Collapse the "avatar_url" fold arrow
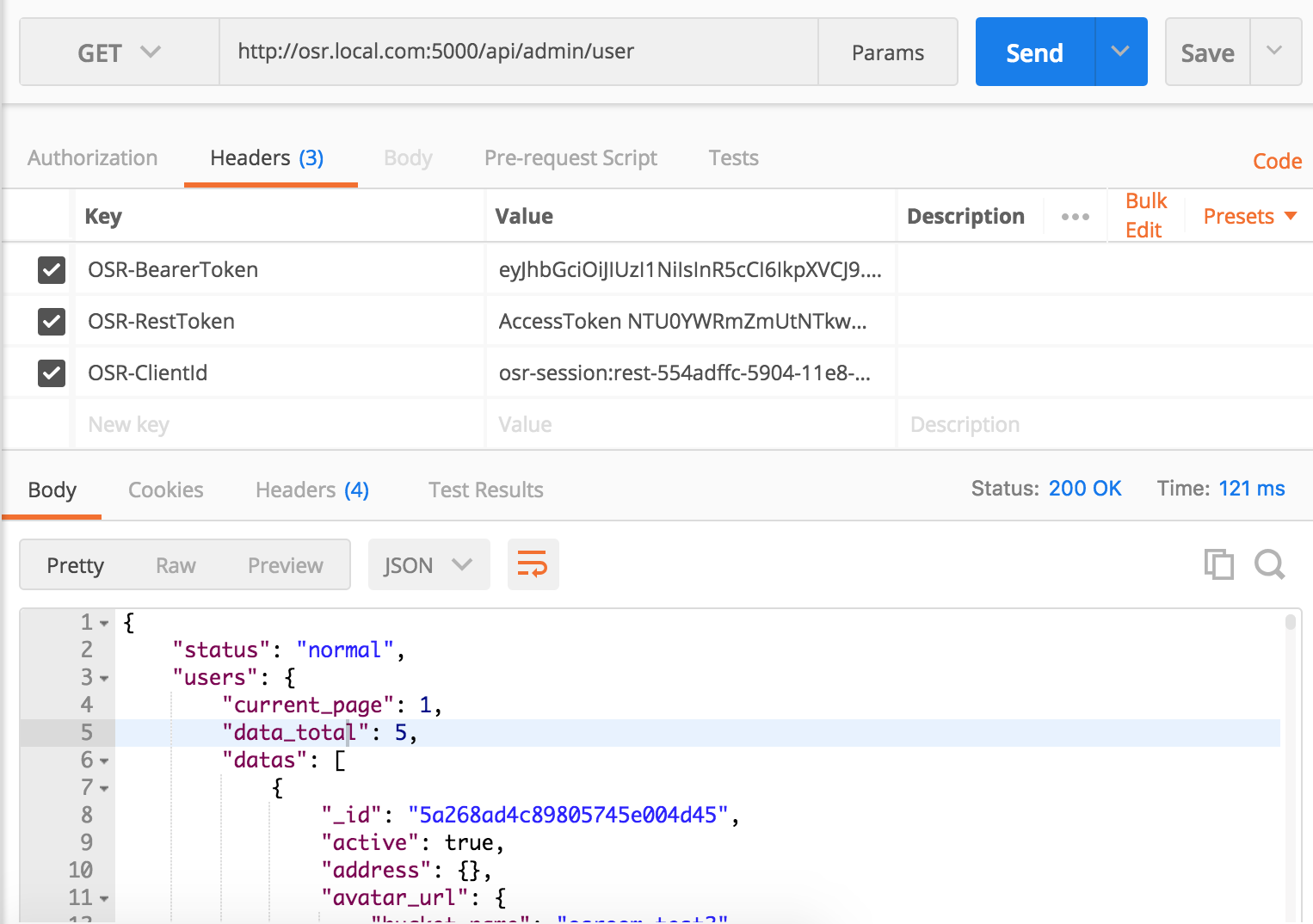 pyautogui.click(x=104, y=898)
